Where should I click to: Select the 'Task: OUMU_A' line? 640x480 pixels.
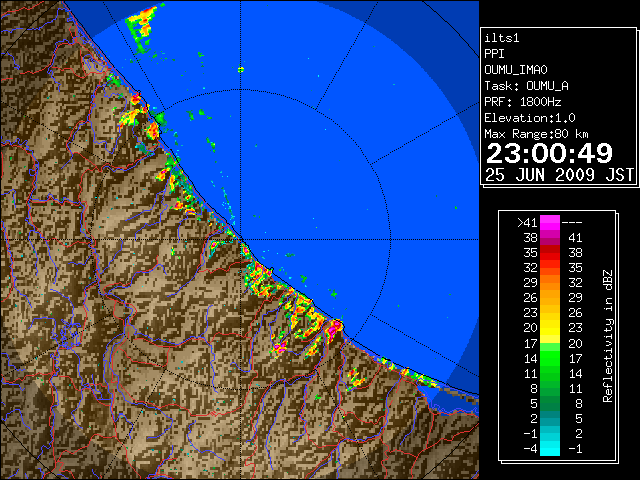point(527,86)
